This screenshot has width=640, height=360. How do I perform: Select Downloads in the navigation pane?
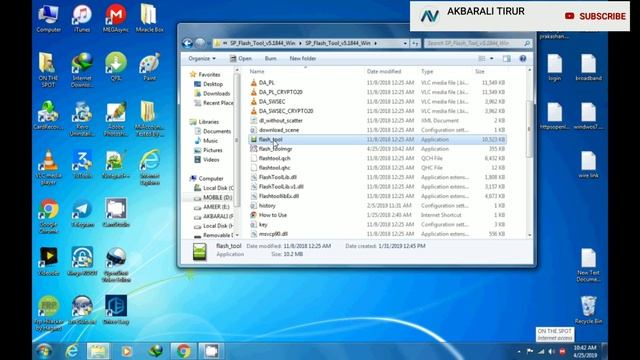pos(212,93)
